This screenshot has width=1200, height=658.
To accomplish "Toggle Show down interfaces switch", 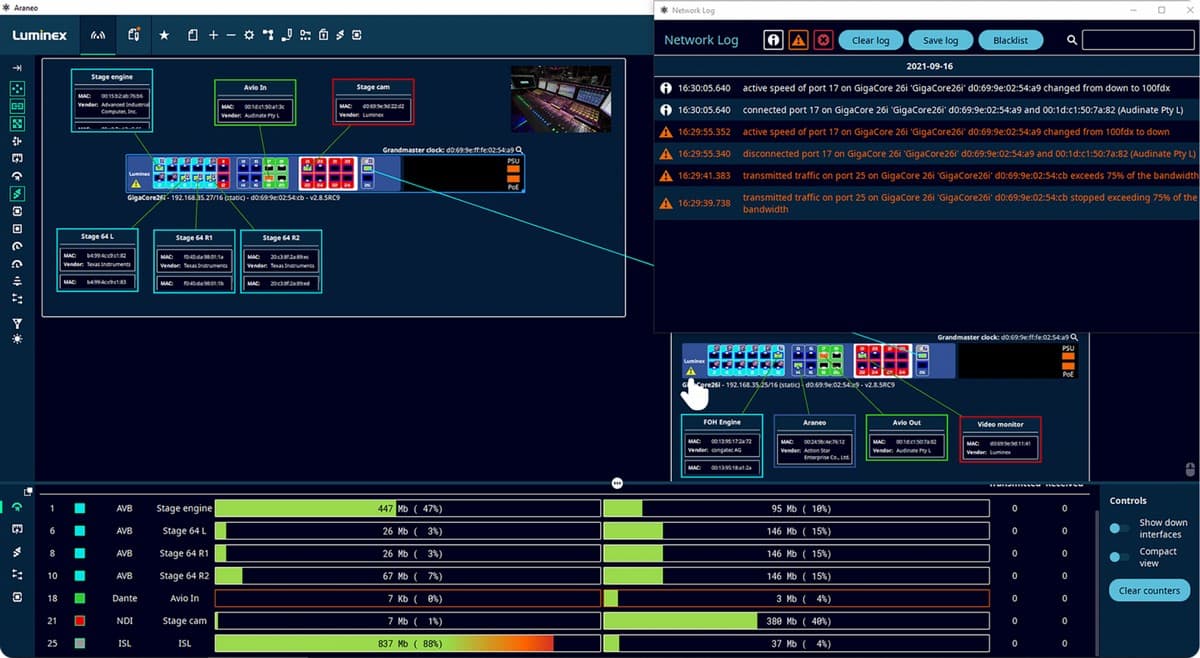I will pos(1119,528).
